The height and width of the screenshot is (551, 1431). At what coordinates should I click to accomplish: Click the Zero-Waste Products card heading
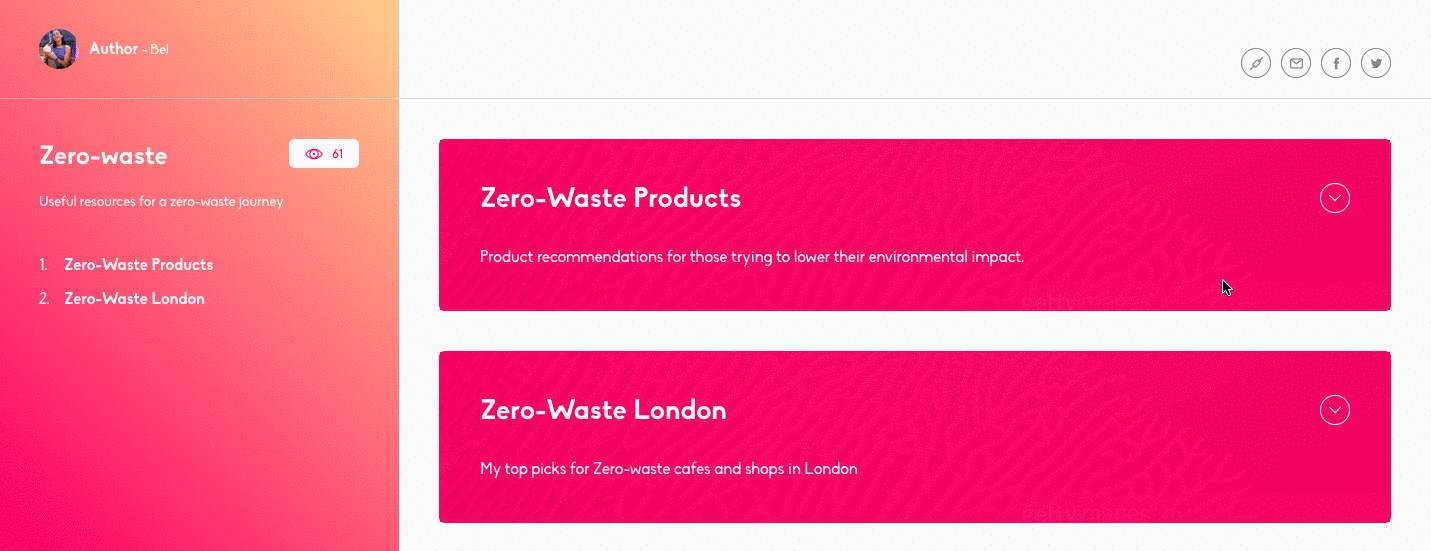611,198
